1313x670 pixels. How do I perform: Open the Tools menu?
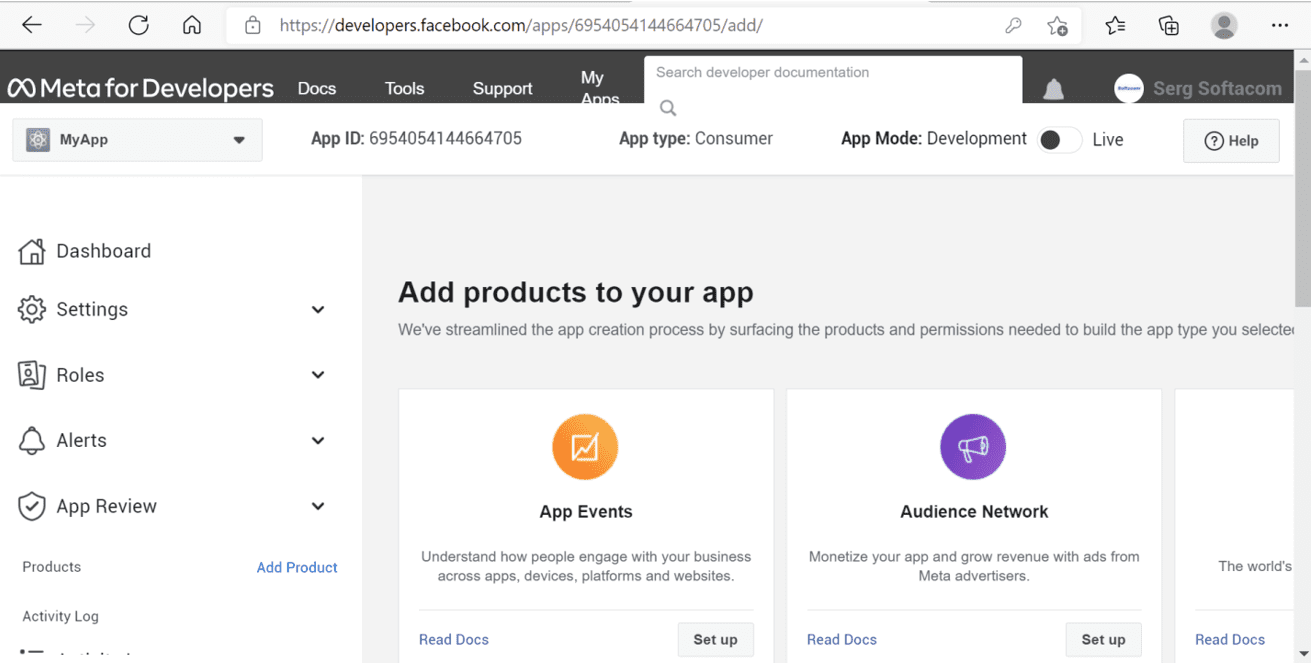pyautogui.click(x=404, y=89)
